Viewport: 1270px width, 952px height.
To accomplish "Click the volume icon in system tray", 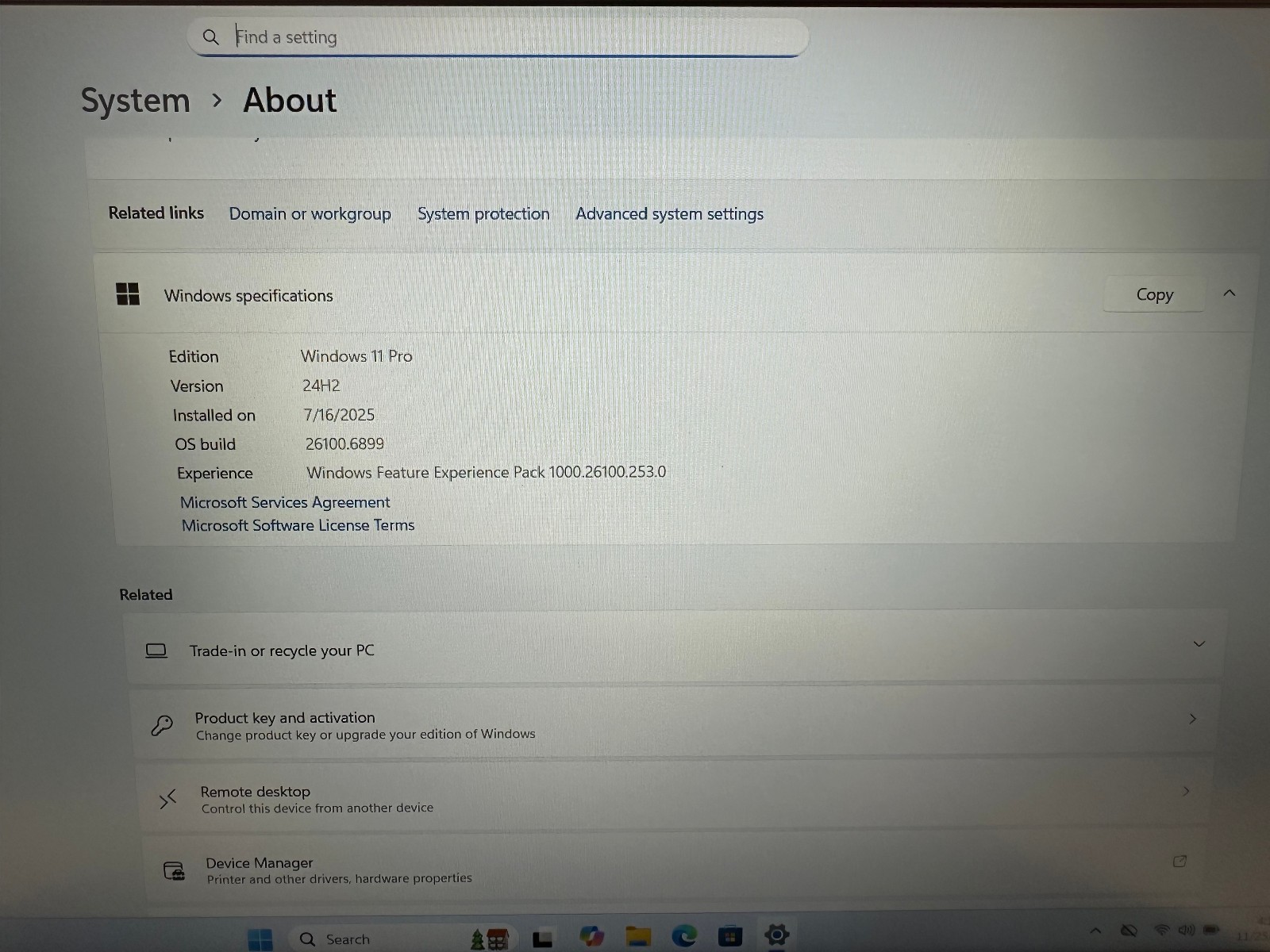I will click(x=1187, y=930).
